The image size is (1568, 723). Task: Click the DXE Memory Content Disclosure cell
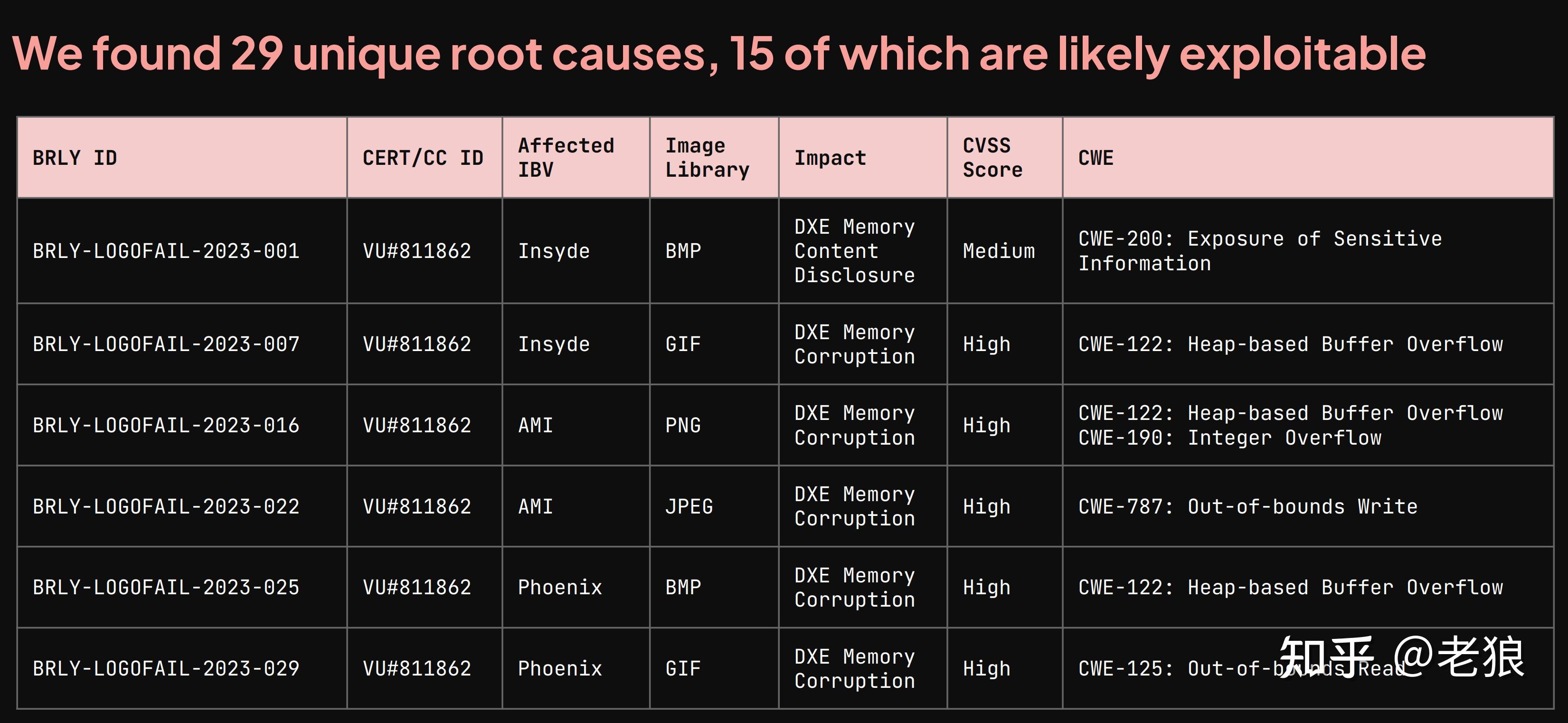[854, 251]
